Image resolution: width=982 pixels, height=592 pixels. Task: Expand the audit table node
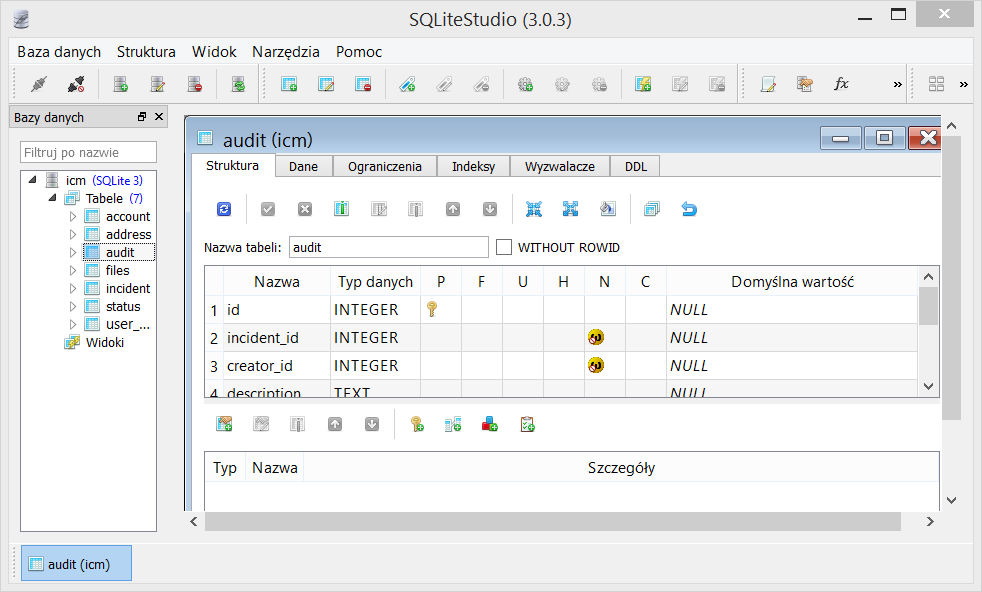point(73,252)
